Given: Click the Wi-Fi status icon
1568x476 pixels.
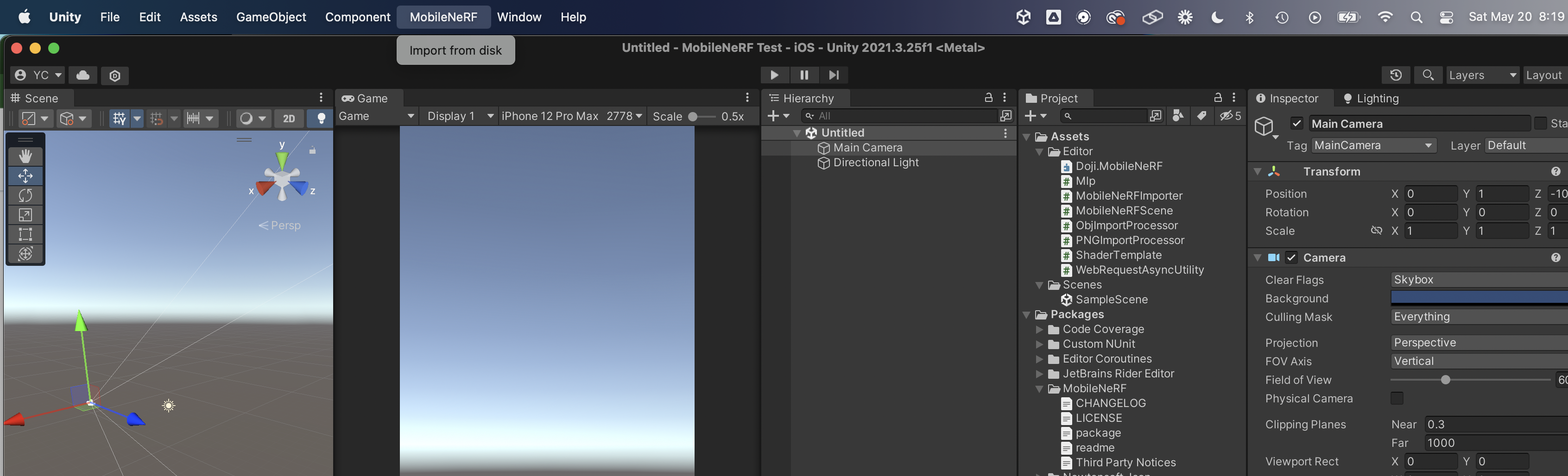Looking at the screenshot, I should coord(1385,17).
